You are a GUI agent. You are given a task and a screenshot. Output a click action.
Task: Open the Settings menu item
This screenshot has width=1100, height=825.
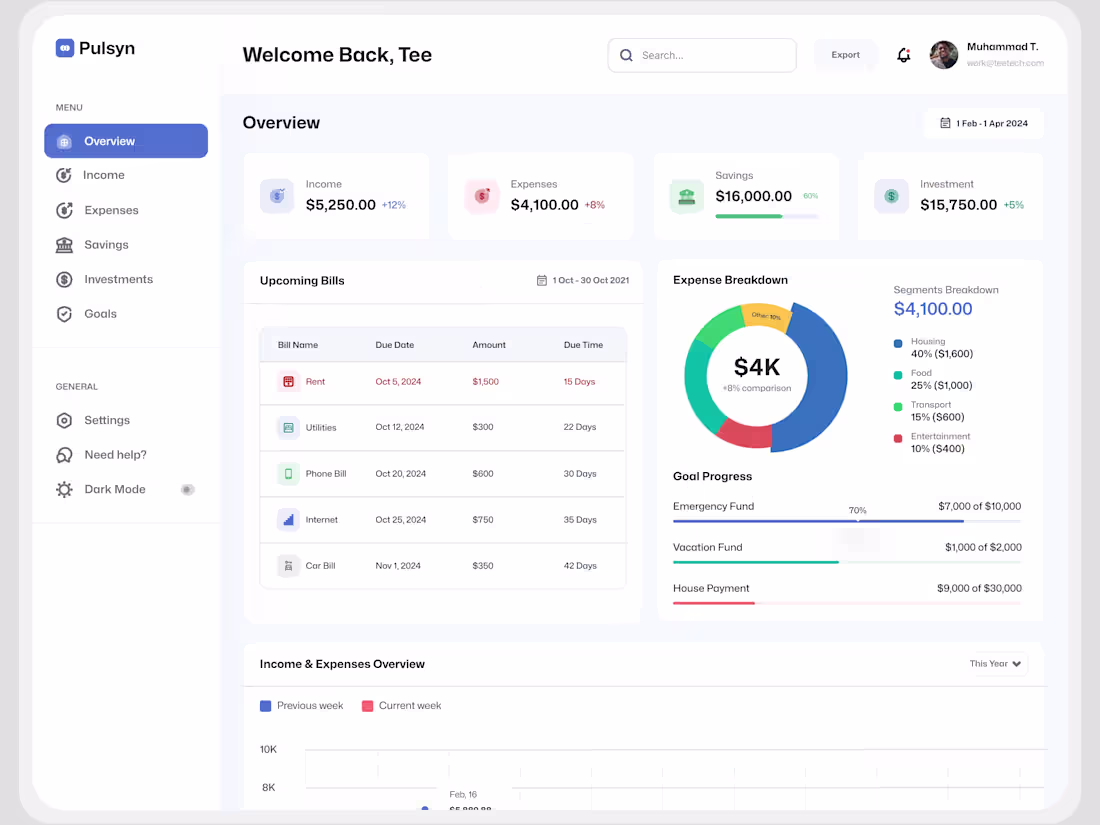pos(106,420)
